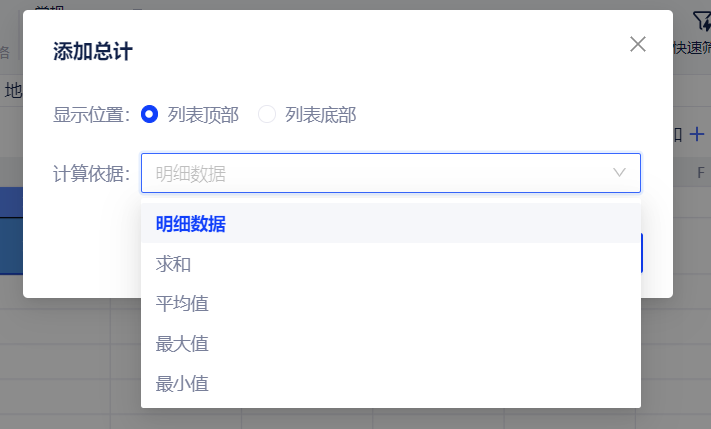Close the 添加总计 dialog
Image resolution: width=711 pixels, height=429 pixels.
point(638,44)
